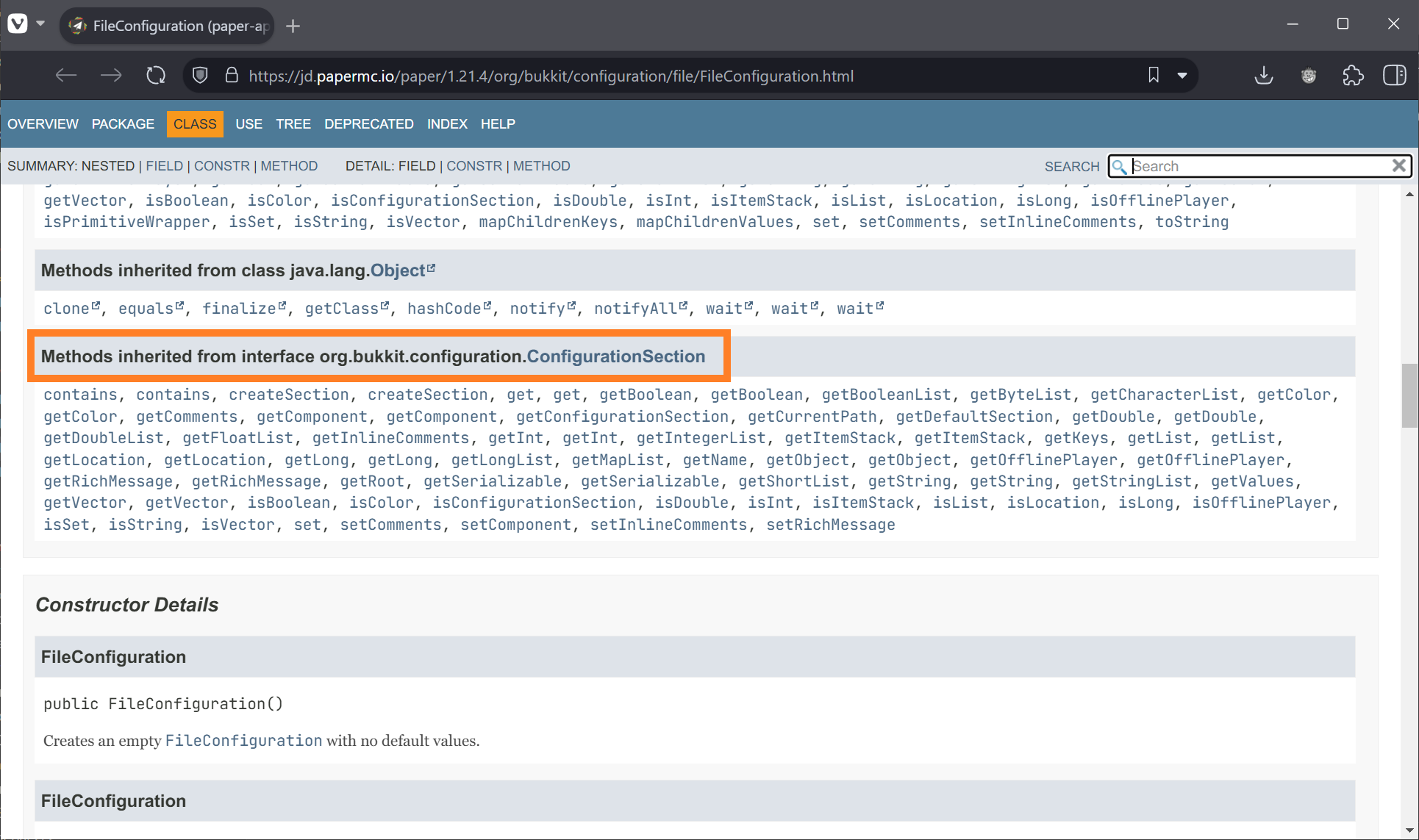Switch to the INDEX navigation item
The image size is (1419, 840).
coord(447,123)
